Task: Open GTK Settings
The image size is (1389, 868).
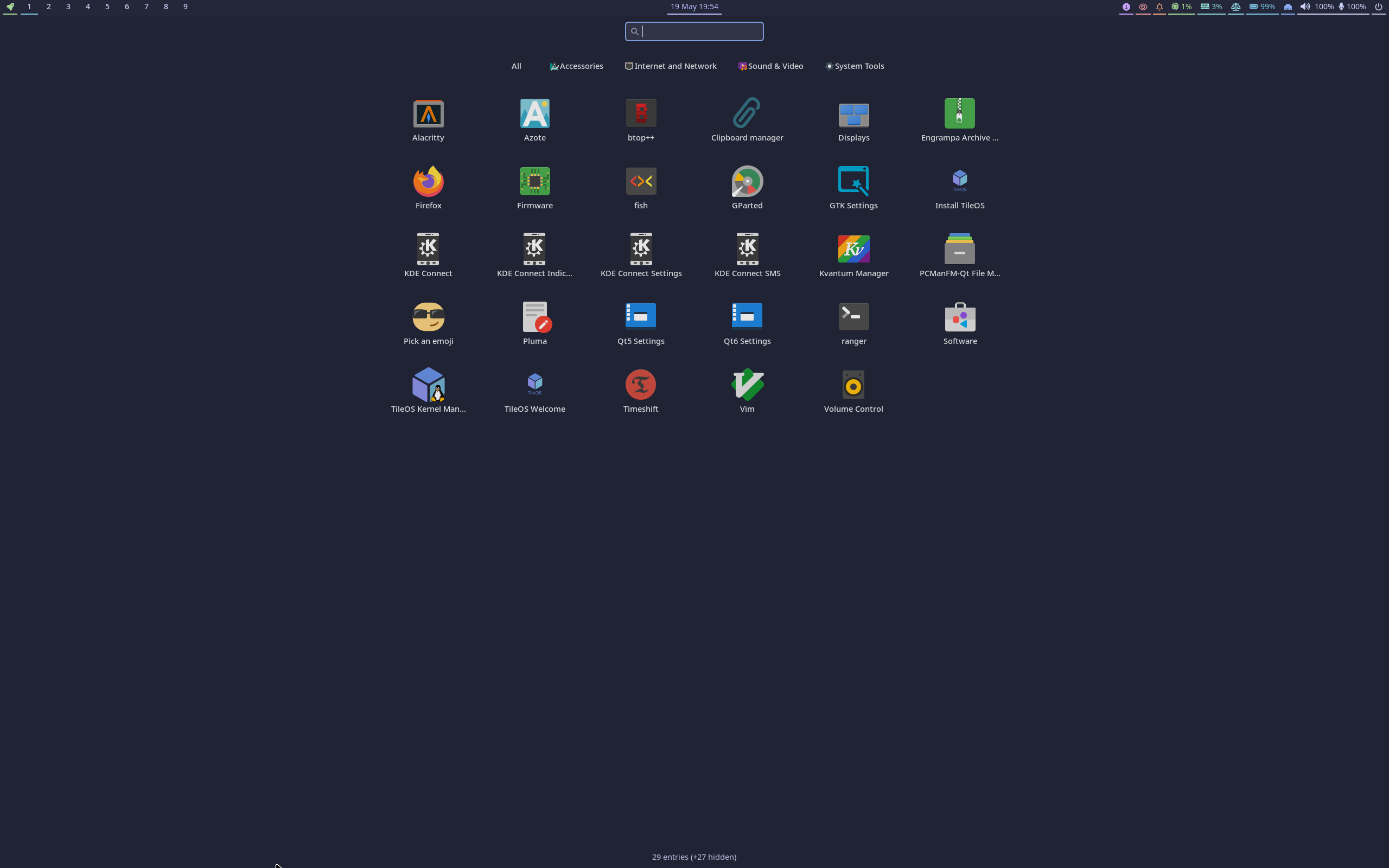Action: click(x=853, y=188)
